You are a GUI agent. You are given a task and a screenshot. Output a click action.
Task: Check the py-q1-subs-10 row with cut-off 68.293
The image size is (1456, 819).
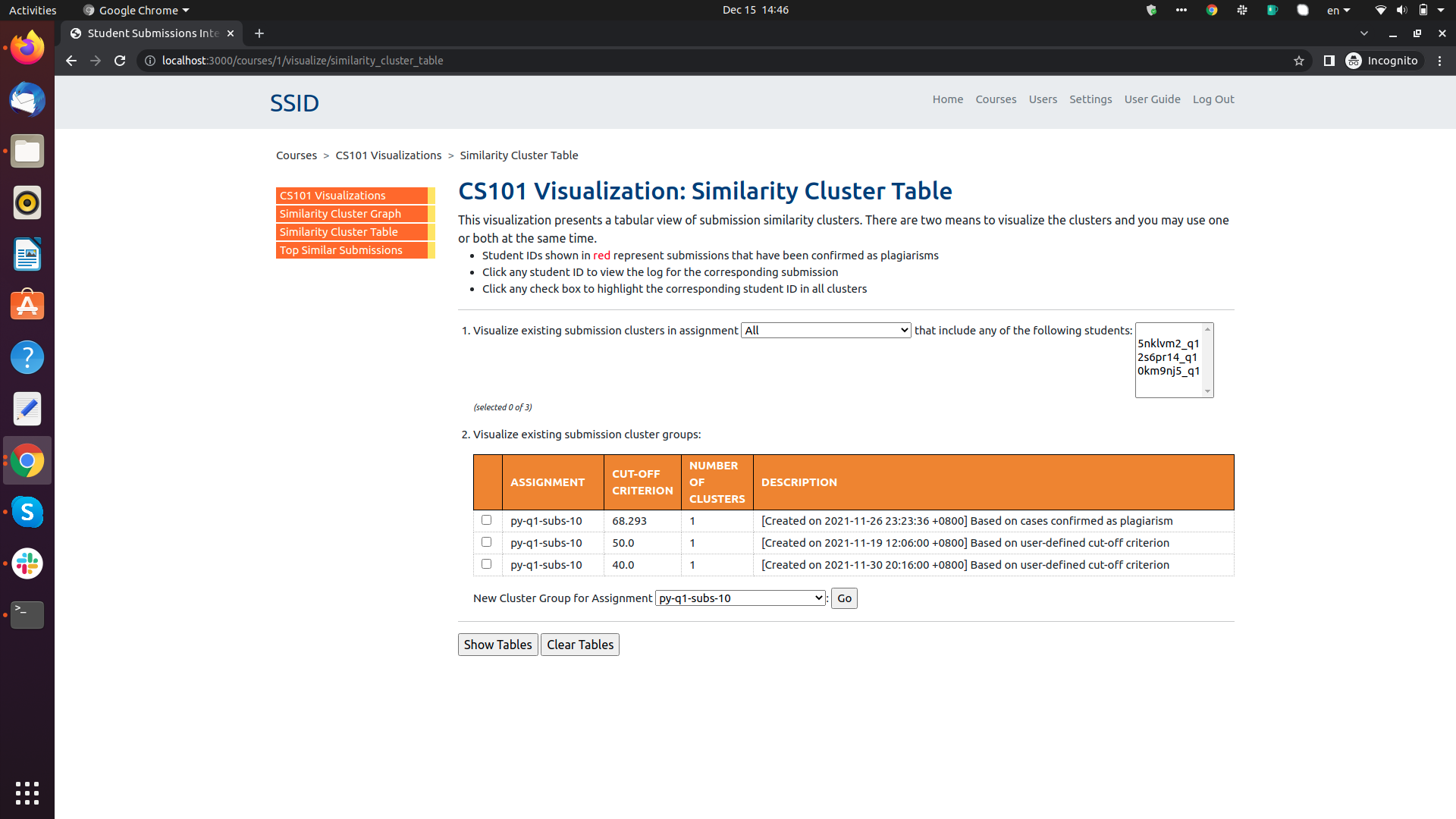(487, 520)
